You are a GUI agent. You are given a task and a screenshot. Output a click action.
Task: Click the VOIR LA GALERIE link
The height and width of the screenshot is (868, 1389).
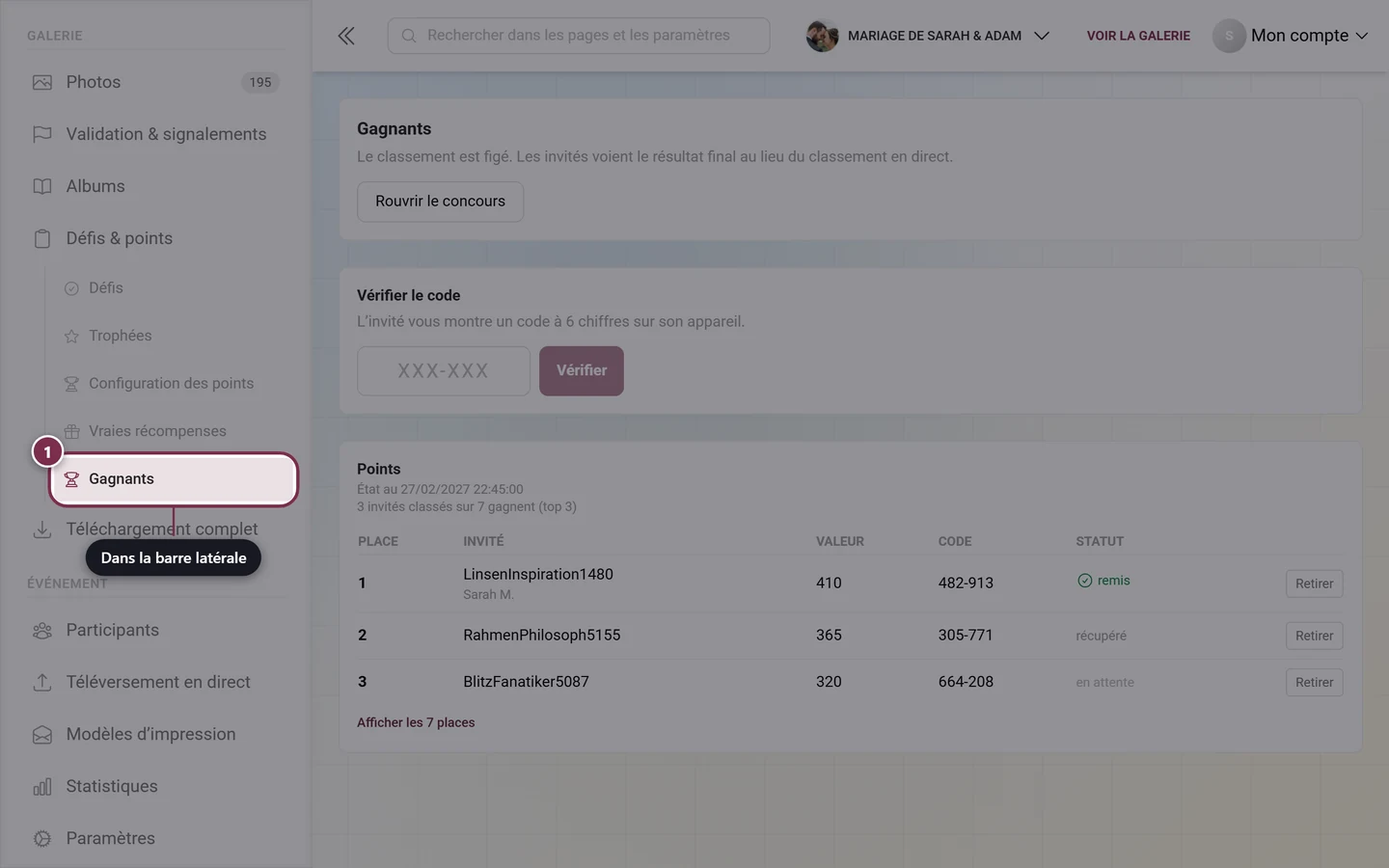pos(1138,36)
